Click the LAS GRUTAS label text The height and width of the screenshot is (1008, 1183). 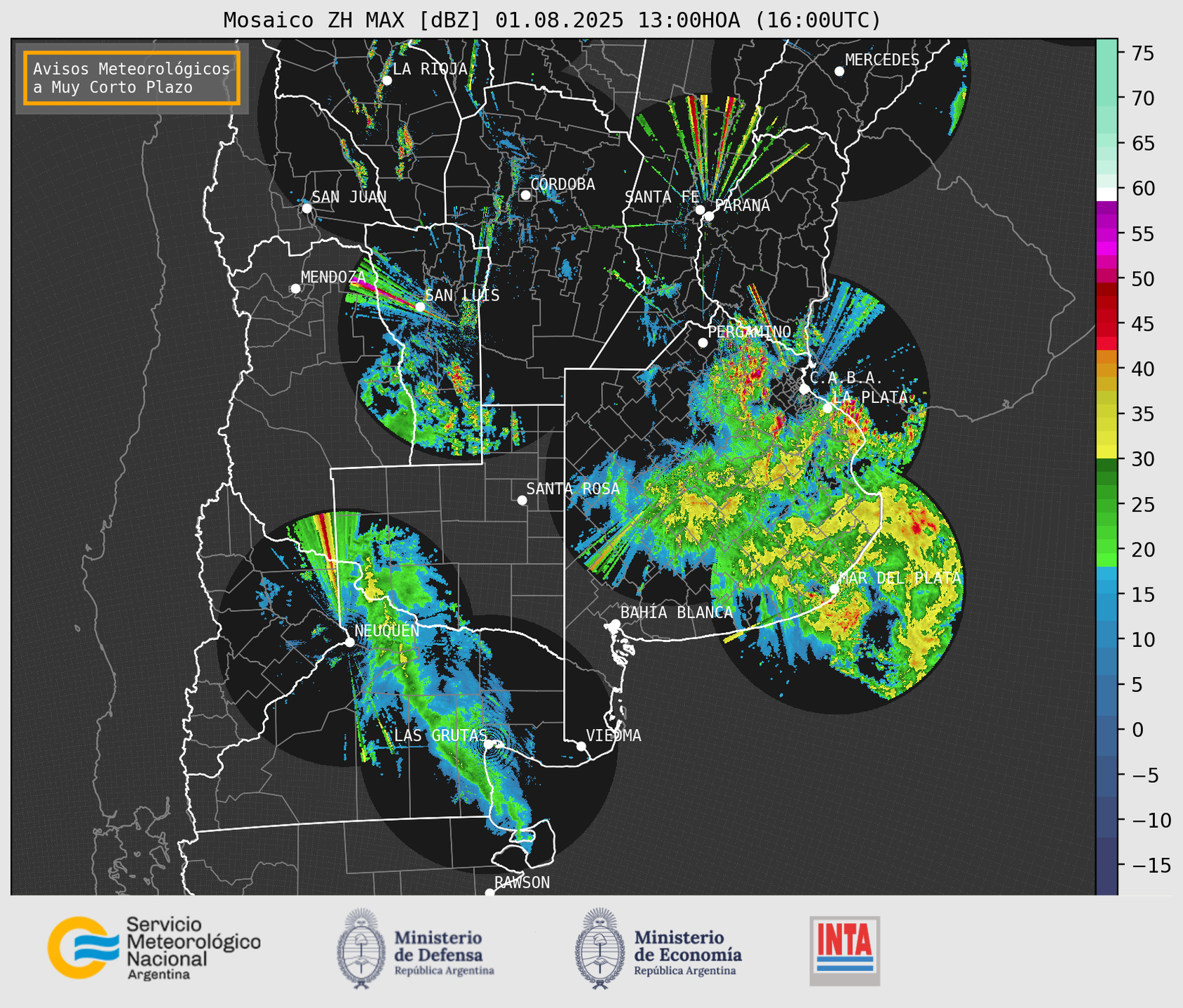440,735
